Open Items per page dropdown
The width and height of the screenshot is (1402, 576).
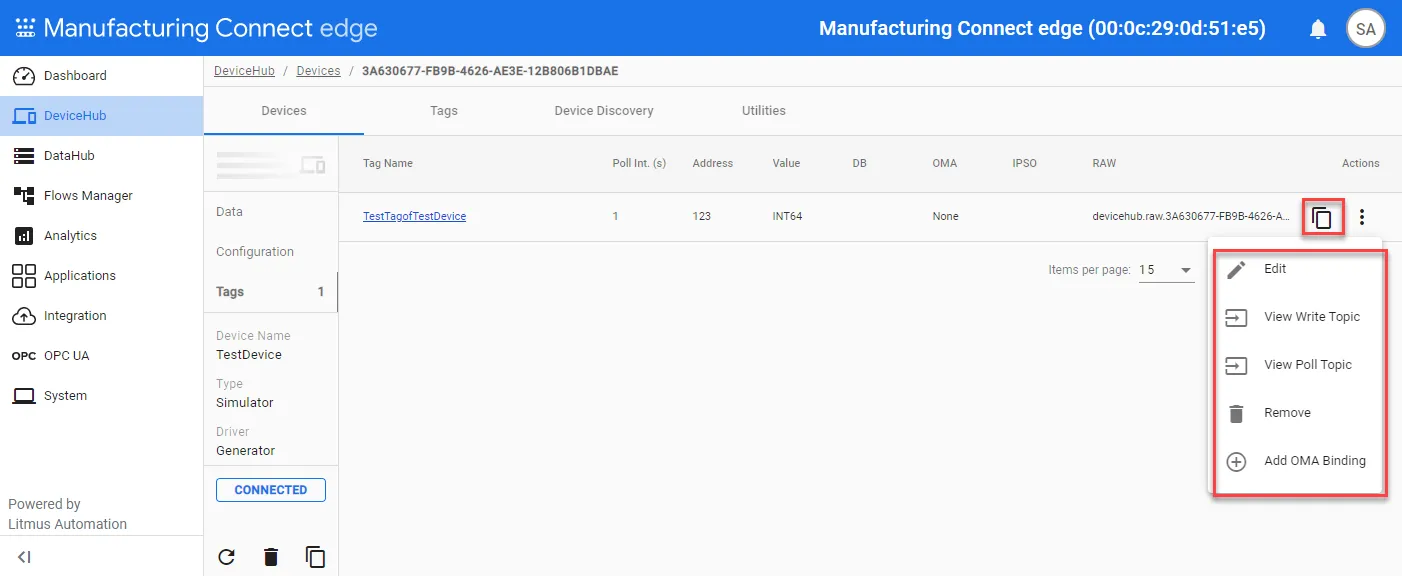(1166, 270)
